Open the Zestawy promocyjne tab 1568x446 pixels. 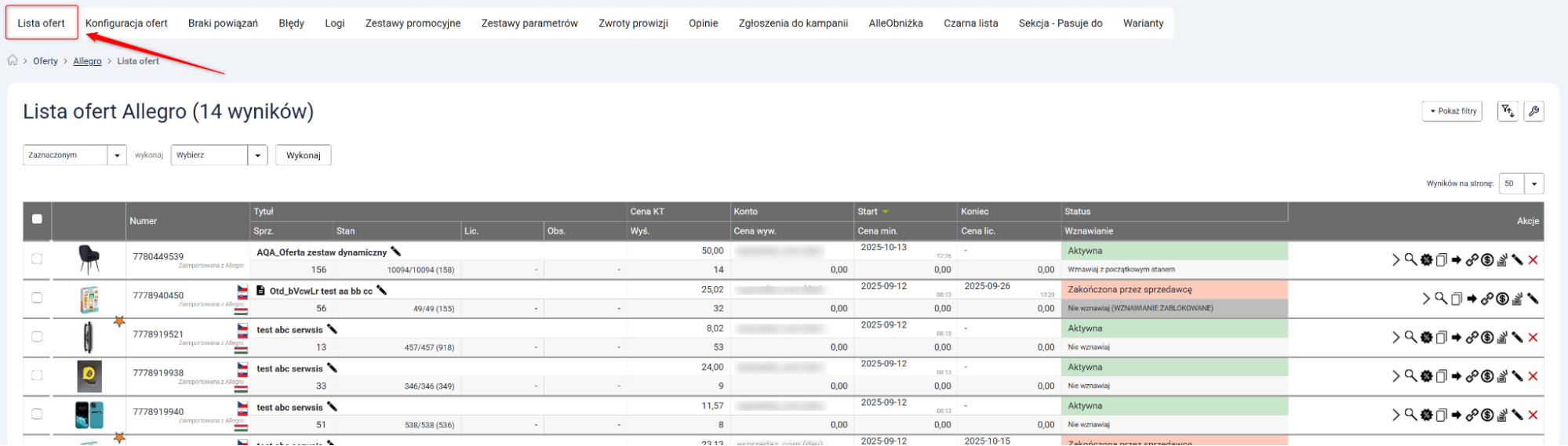point(413,23)
